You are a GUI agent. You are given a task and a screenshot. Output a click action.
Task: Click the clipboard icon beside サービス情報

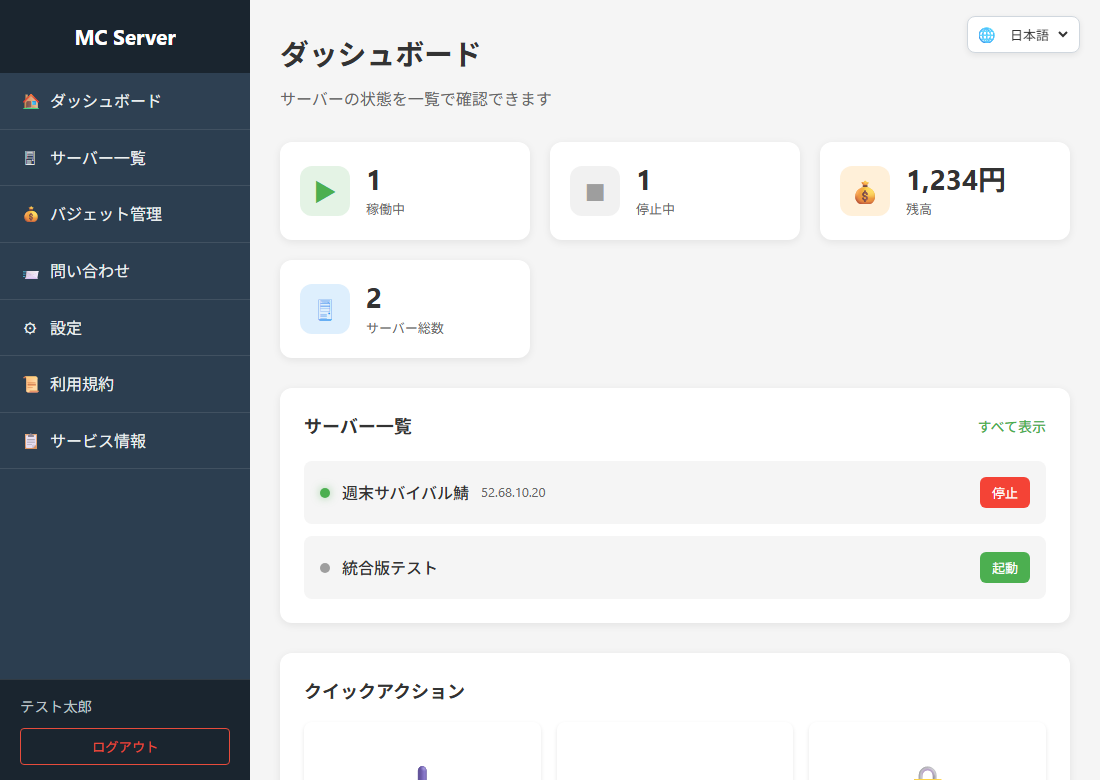tap(31, 441)
